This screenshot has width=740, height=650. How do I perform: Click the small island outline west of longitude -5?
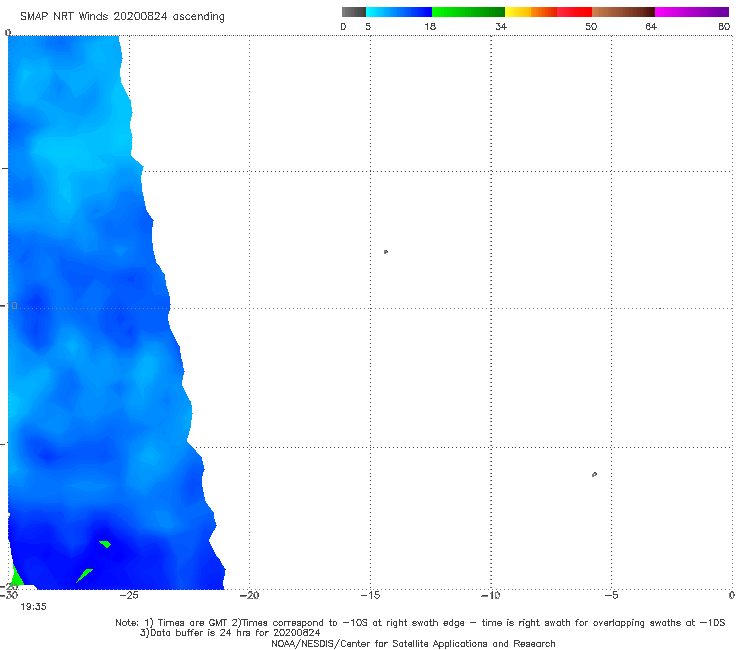click(594, 474)
